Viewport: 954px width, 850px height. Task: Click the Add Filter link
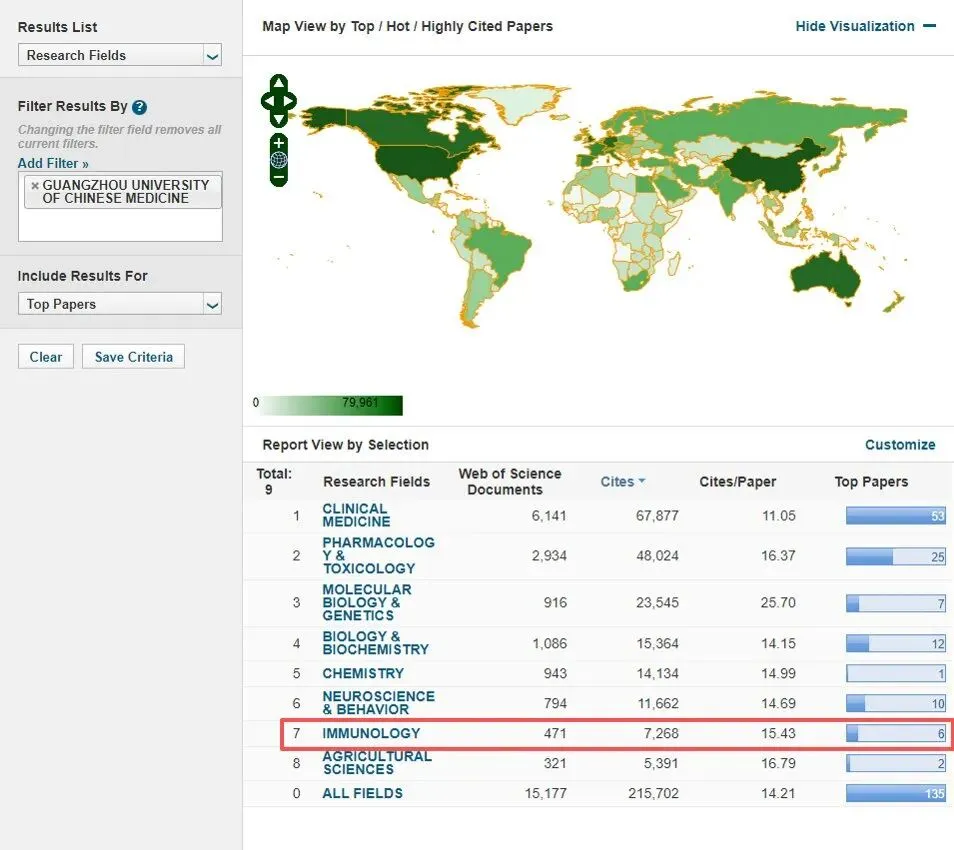pos(53,163)
